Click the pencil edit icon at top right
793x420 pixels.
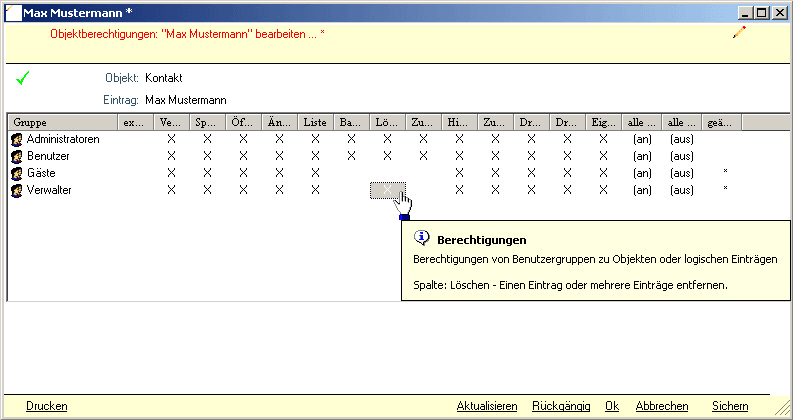[x=739, y=33]
